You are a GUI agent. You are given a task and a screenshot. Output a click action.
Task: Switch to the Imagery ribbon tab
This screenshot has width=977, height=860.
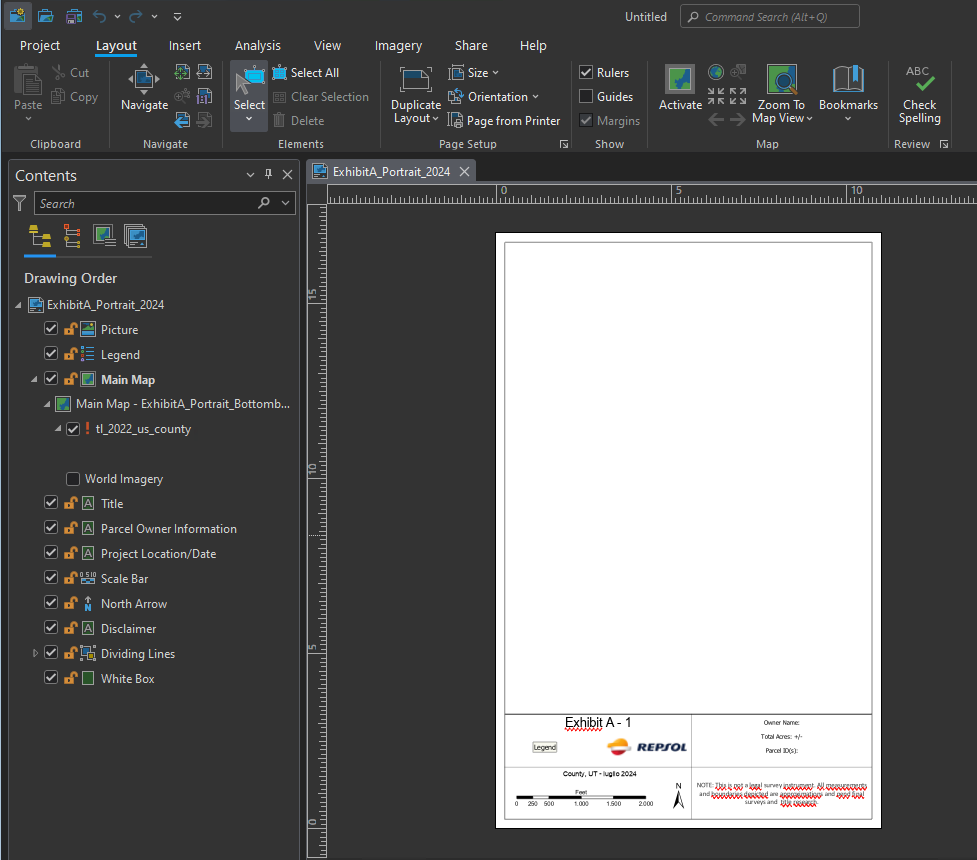pos(398,46)
